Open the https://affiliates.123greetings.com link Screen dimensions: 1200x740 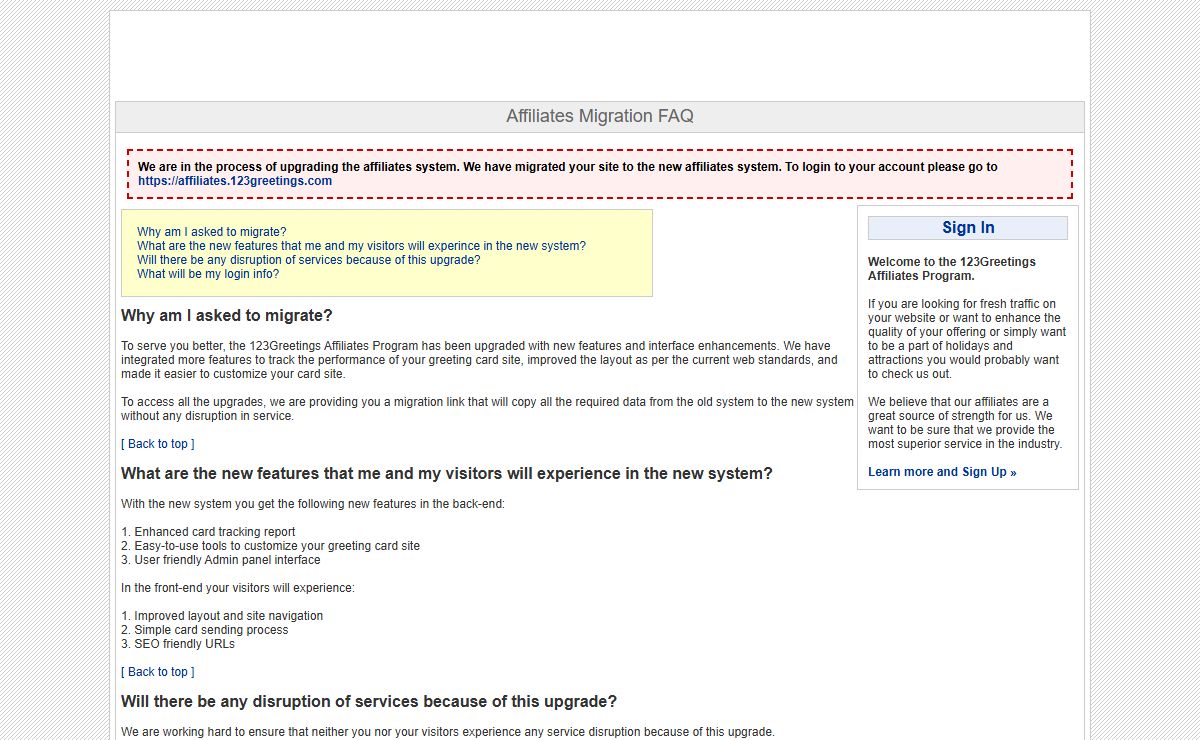click(x=235, y=181)
